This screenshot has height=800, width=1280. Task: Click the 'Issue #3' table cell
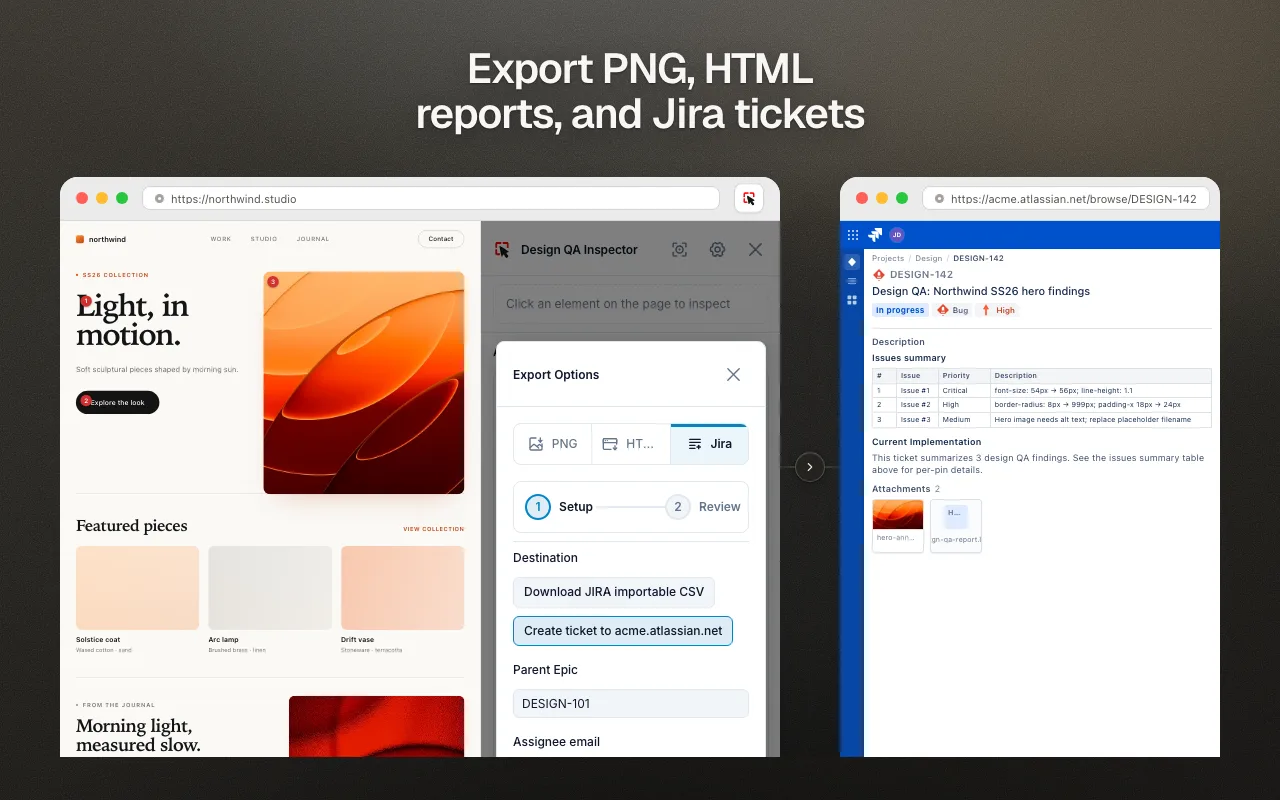point(917,419)
